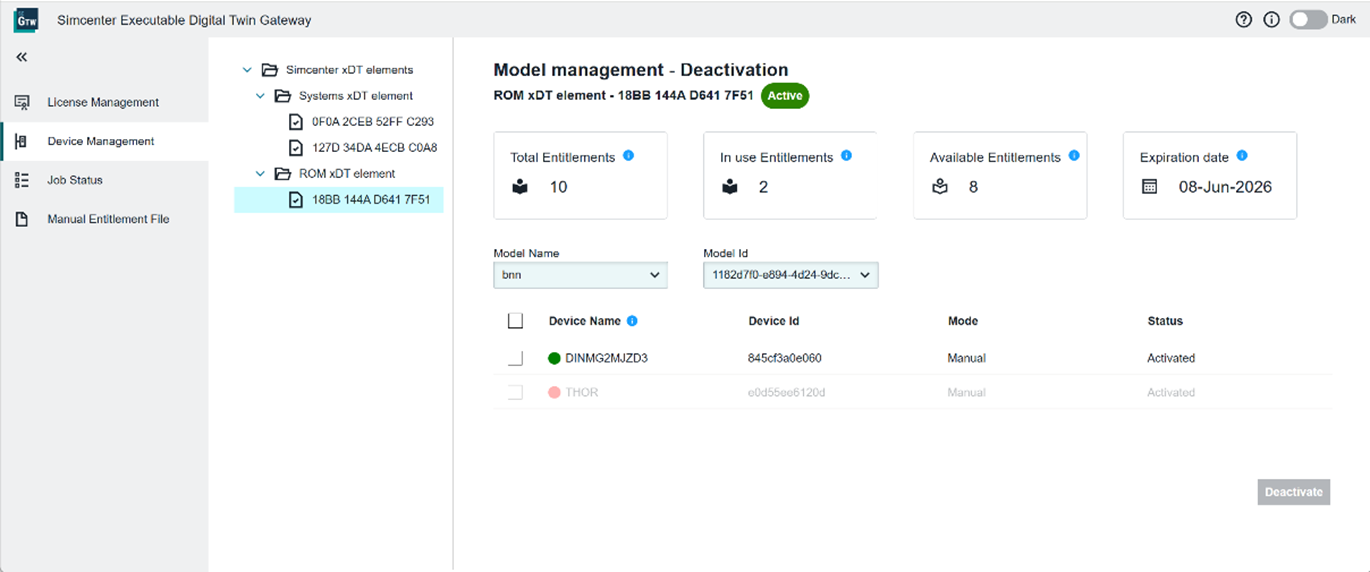Click the Mode column header
This screenshot has height=572, width=1370.
[963, 321]
